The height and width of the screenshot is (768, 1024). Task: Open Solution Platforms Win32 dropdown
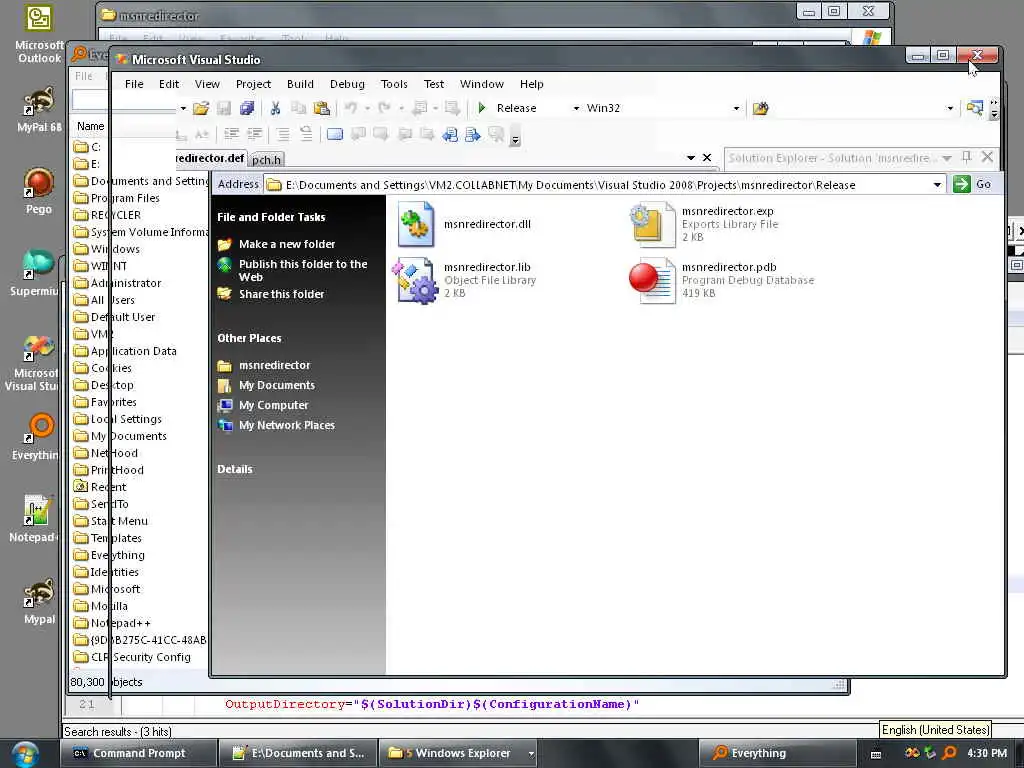(736, 108)
